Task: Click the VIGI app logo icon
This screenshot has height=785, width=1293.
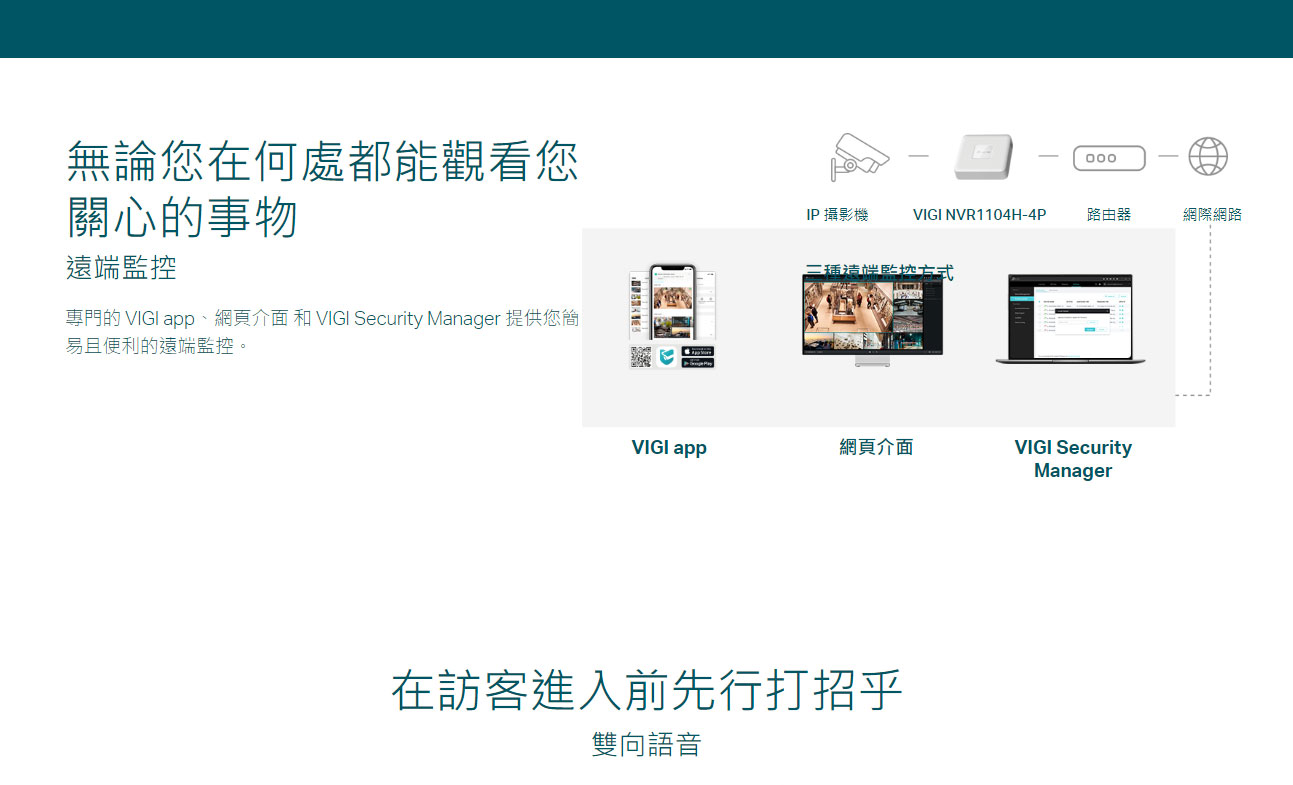Action: (x=666, y=357)
